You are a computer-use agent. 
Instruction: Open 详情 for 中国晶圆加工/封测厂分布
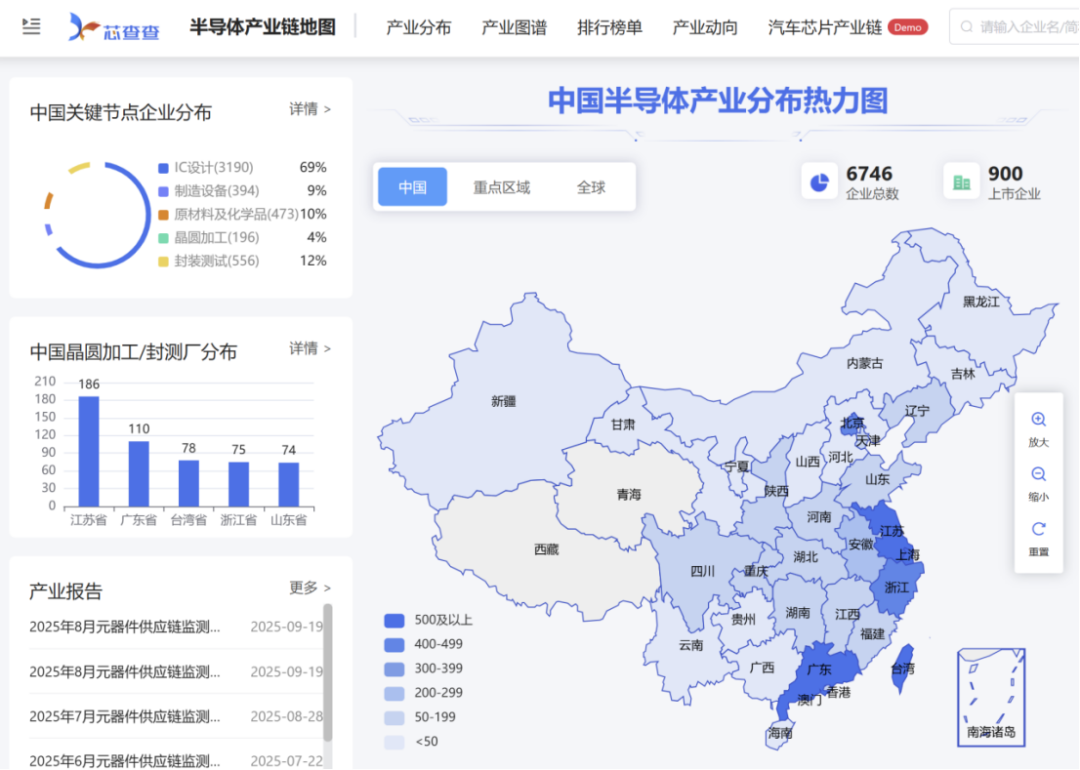[310, 348]
